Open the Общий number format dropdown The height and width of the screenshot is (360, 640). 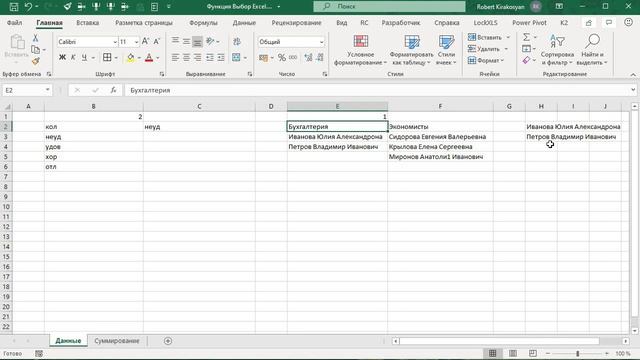(x=321, y=42)
